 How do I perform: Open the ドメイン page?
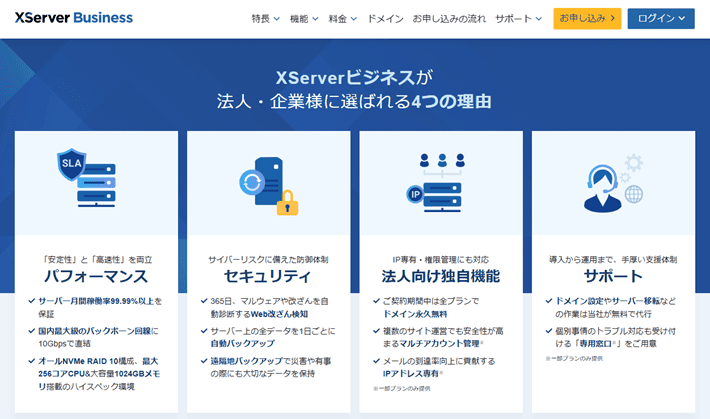(x=385, y=19)
